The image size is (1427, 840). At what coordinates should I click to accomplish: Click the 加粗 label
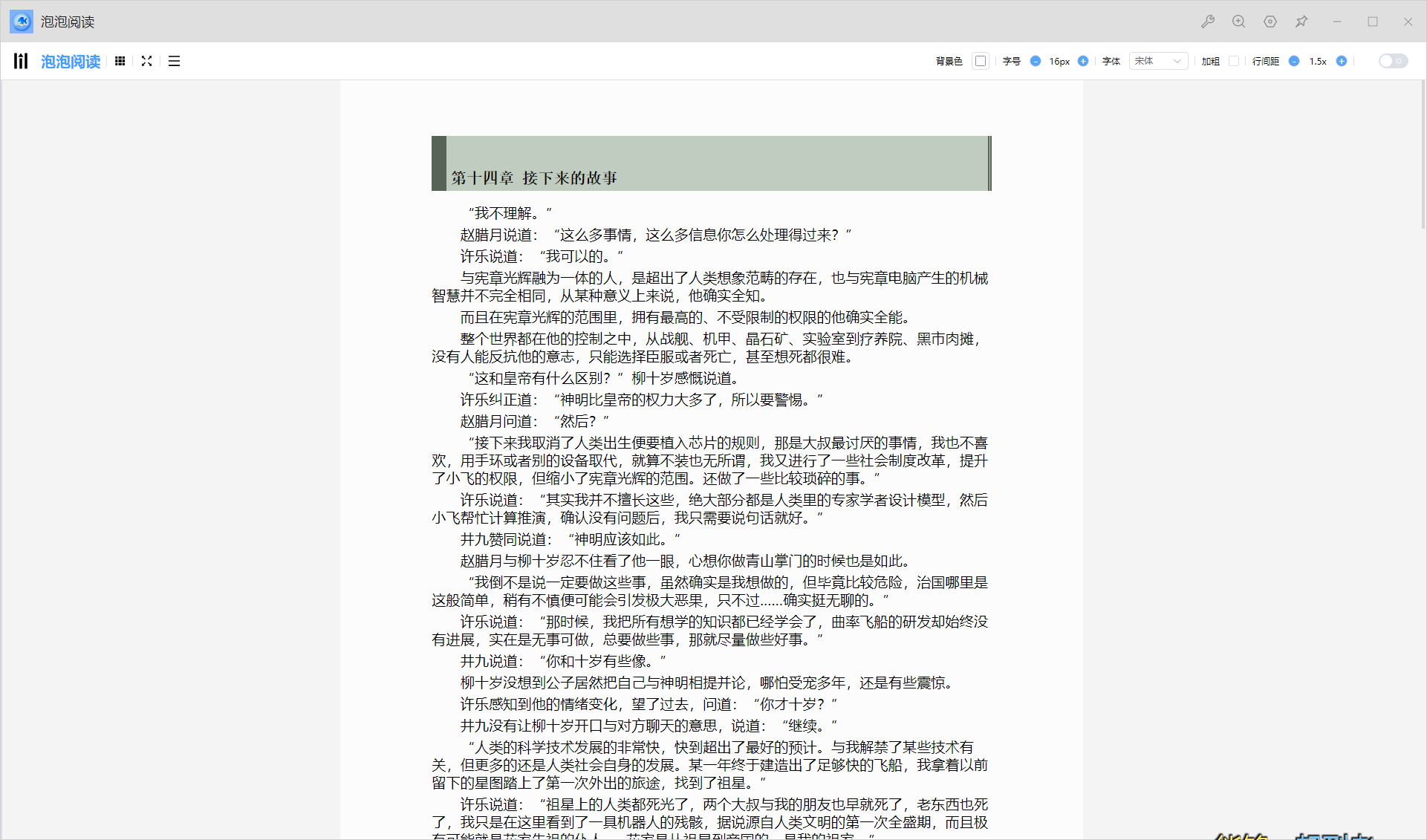[x=1211, y=61]
